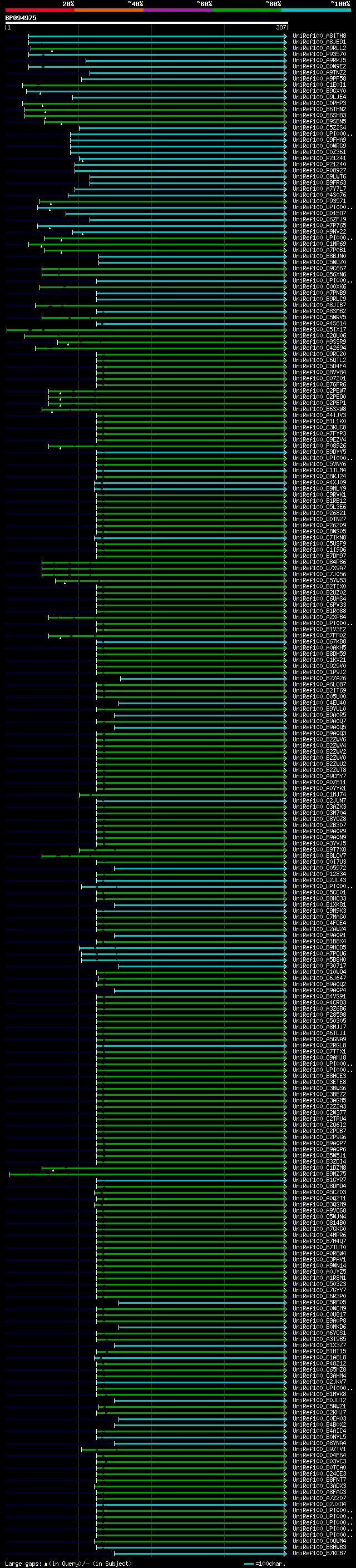The width and height of the screenshot is (356, 1568).
Task: Click hit label UniRef100_Q9LJE4
Action: (x=319, y=97)
